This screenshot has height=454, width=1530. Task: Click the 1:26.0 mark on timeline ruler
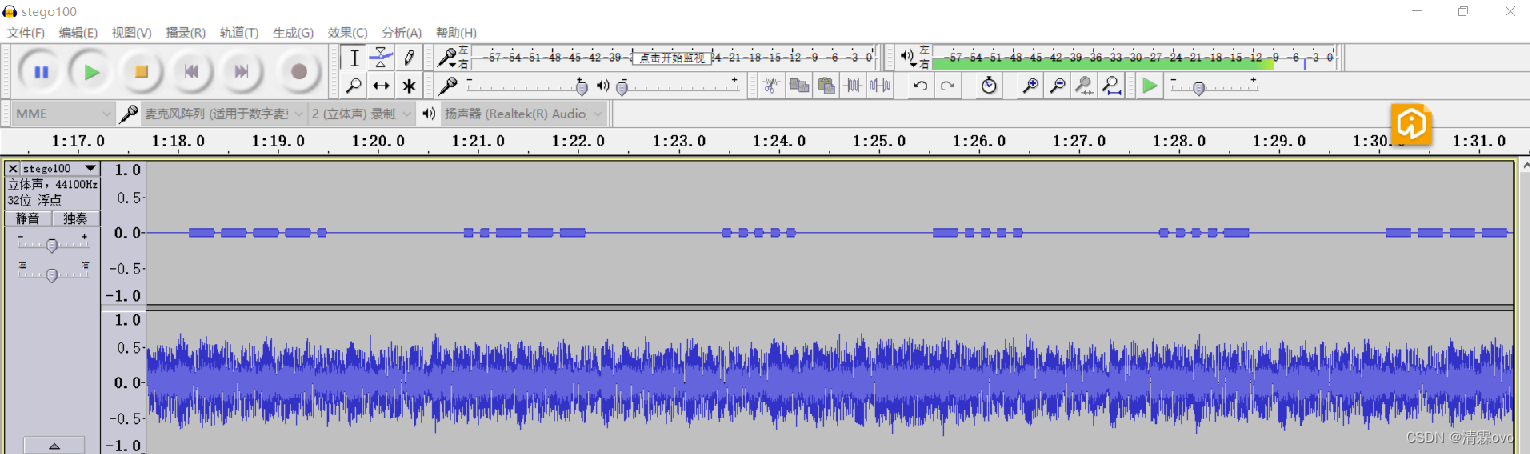[979, 141]
